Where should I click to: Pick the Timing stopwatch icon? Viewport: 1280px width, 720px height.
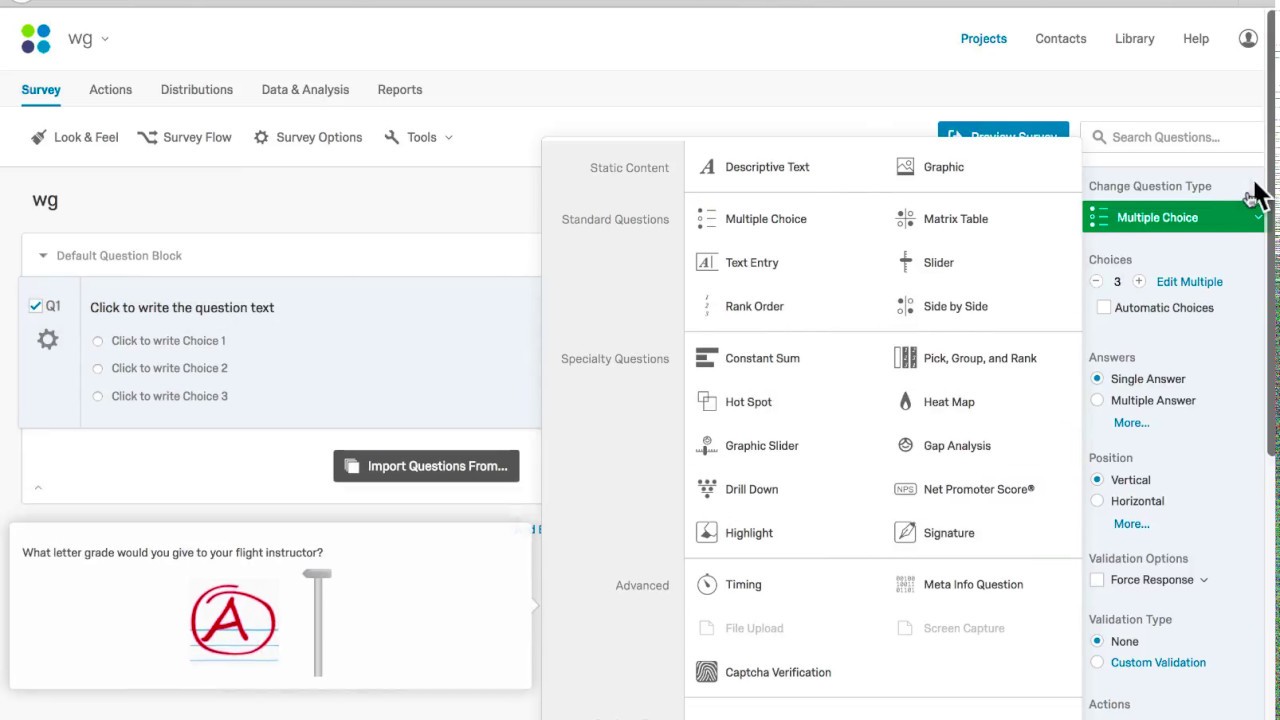click(x=707, y=585)
